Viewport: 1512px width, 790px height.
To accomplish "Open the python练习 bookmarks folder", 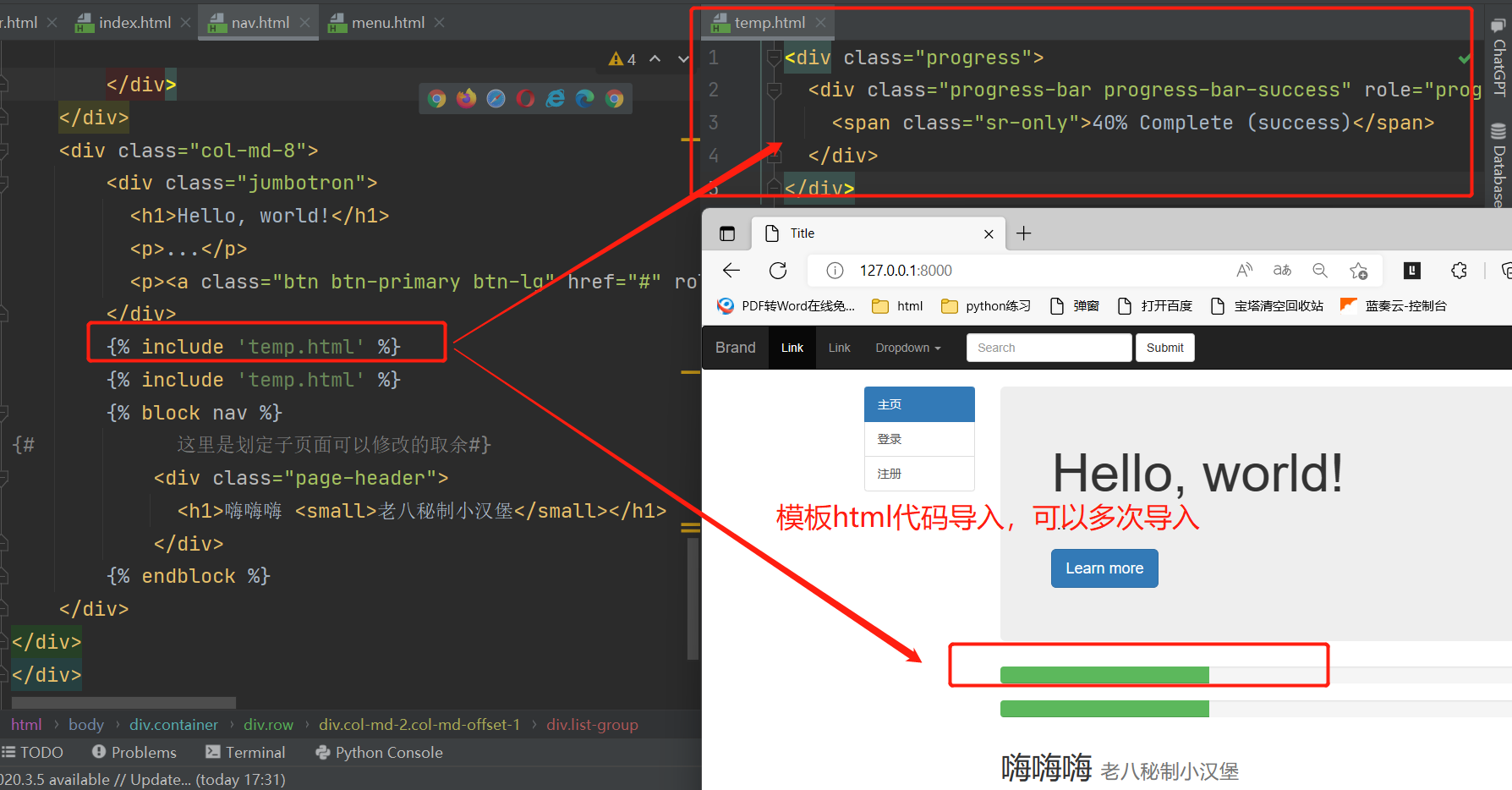I will click(986, 306).
